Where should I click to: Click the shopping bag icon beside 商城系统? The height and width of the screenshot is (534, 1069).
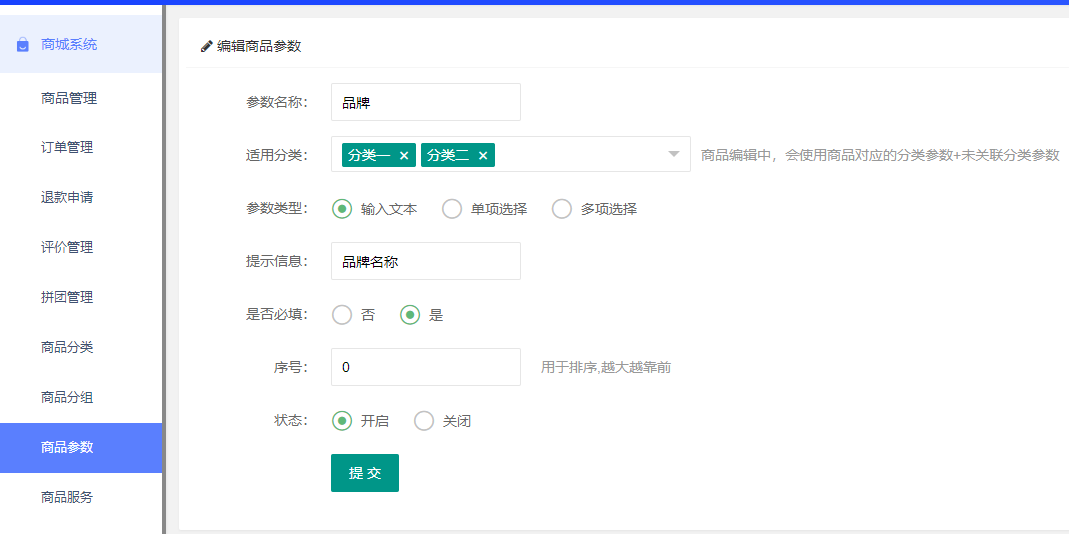pyautogui.click(x=22, y=45)
